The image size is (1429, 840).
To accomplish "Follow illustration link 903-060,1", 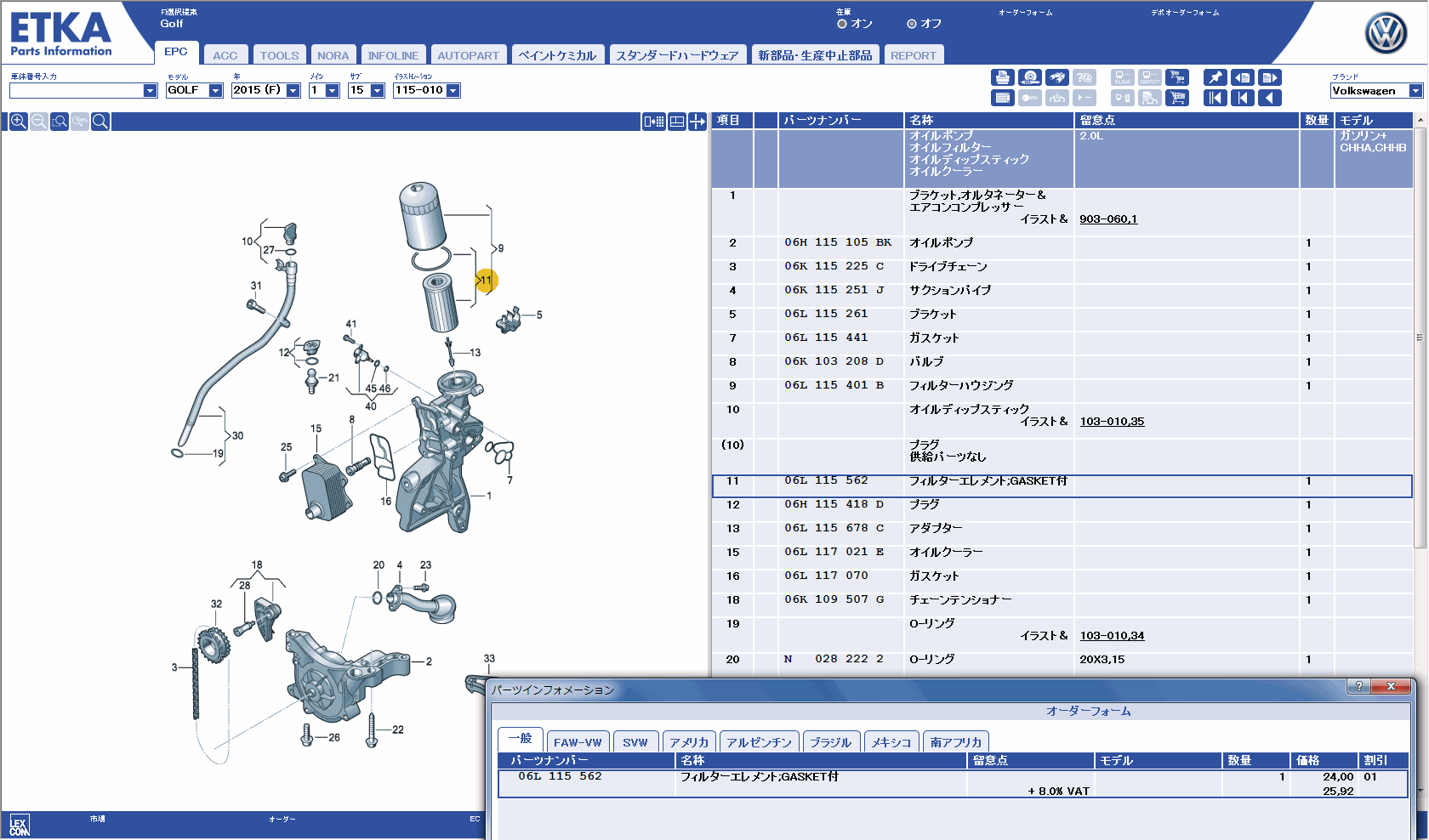I will pos(1108,219).
